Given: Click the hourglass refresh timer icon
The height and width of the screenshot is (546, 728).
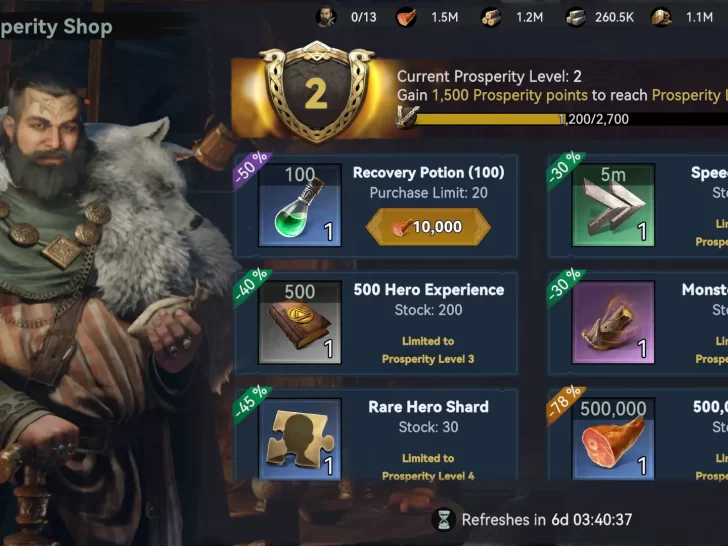Looking at the screenshot, I should point(444,520).
